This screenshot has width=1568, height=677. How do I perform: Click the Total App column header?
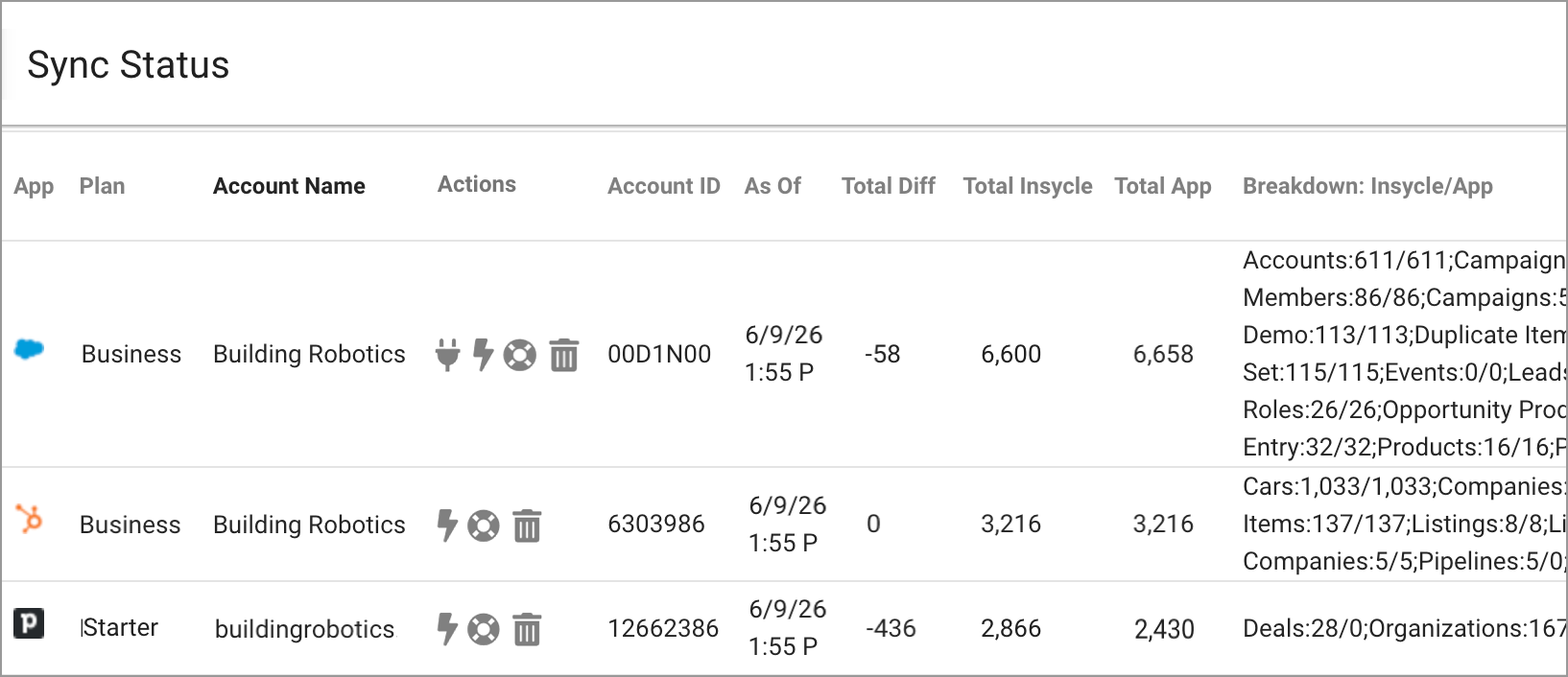(x=1163, y=187)
